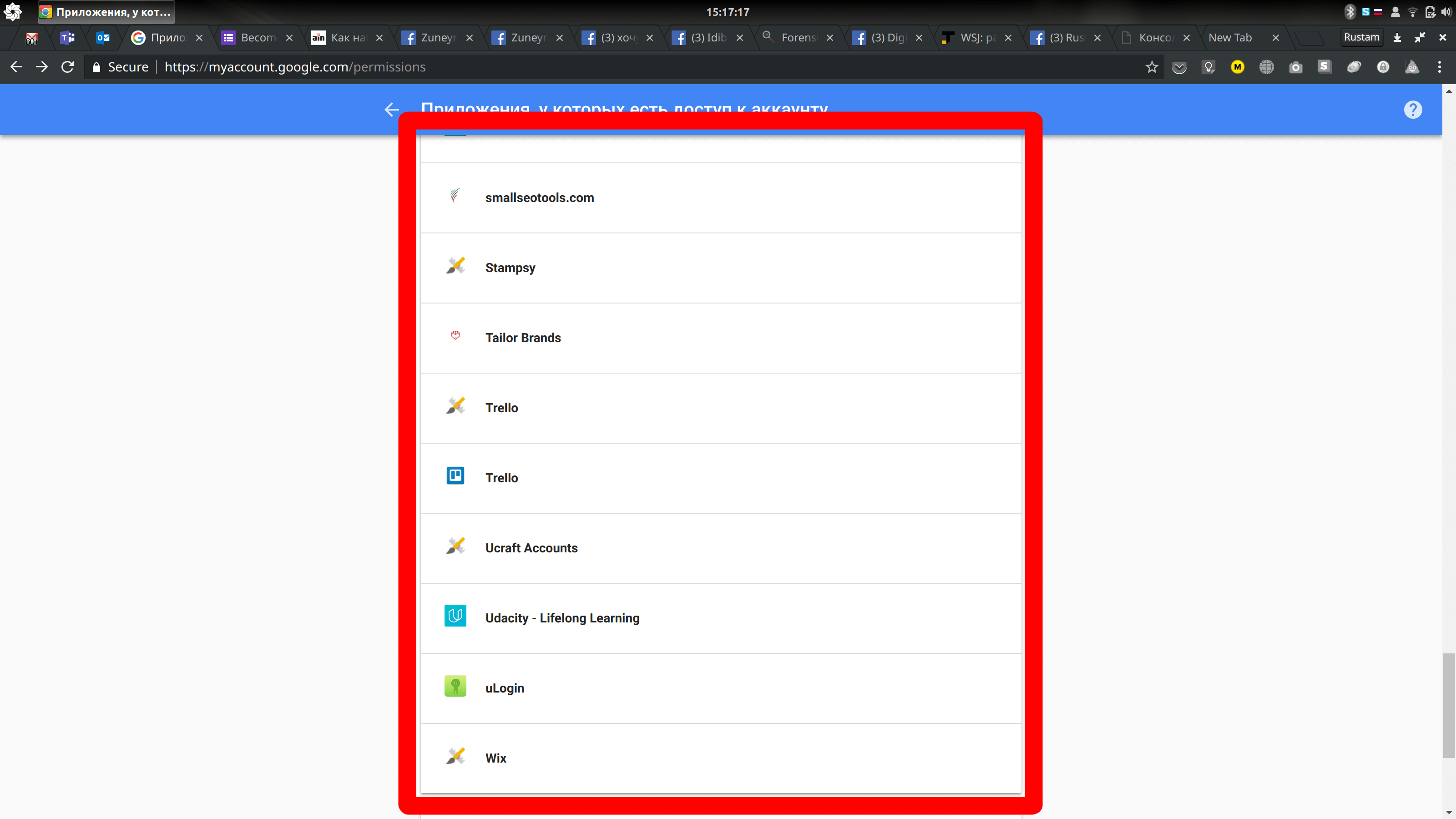Click the Pocket extension icon
Image resolution: width=1456 pixels, height=819 pixels.
(1179, 67)
